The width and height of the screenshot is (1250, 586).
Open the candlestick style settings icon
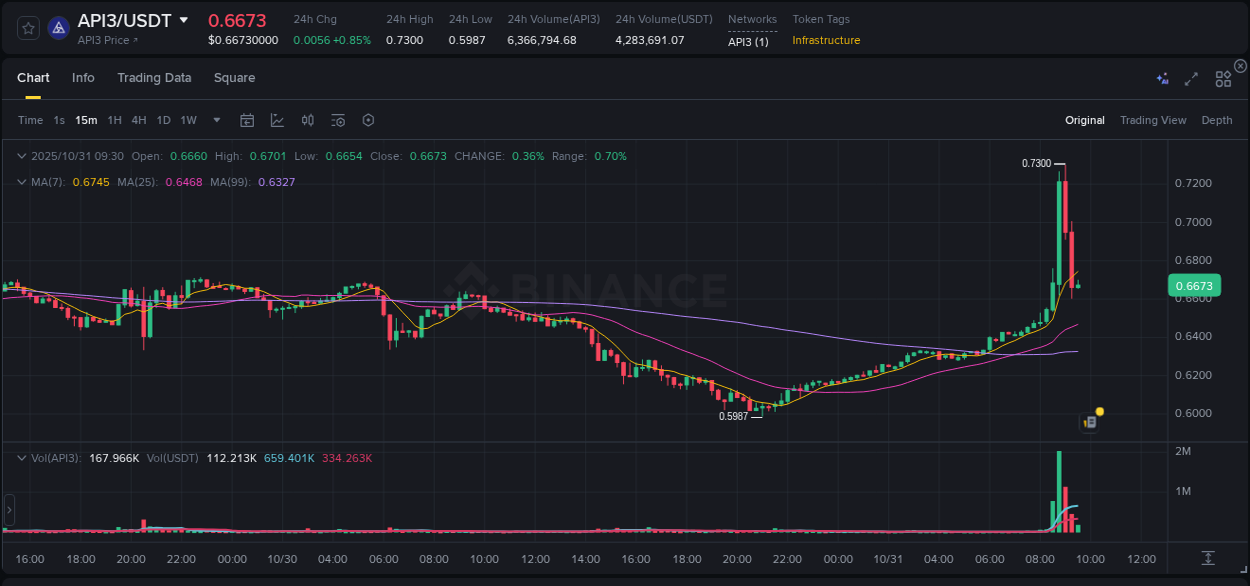pos(307,119)
